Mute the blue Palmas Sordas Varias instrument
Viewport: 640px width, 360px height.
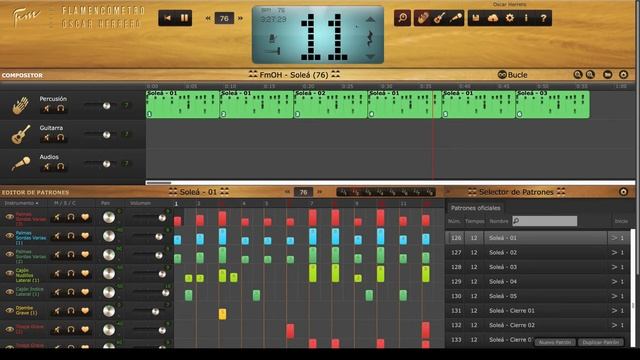point(57,236)
